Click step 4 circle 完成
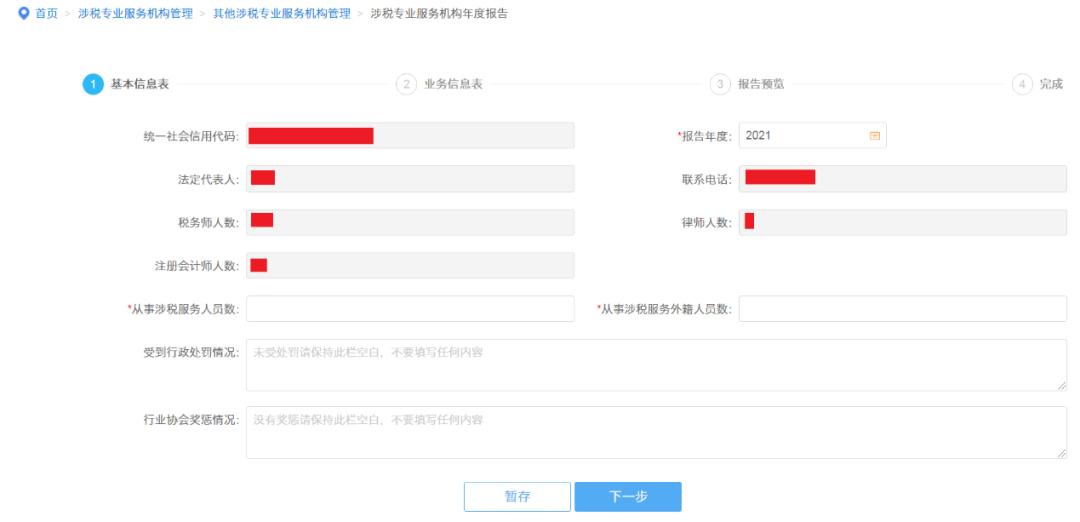Viewport: 1080px width, 522px height. point(1022,84)
